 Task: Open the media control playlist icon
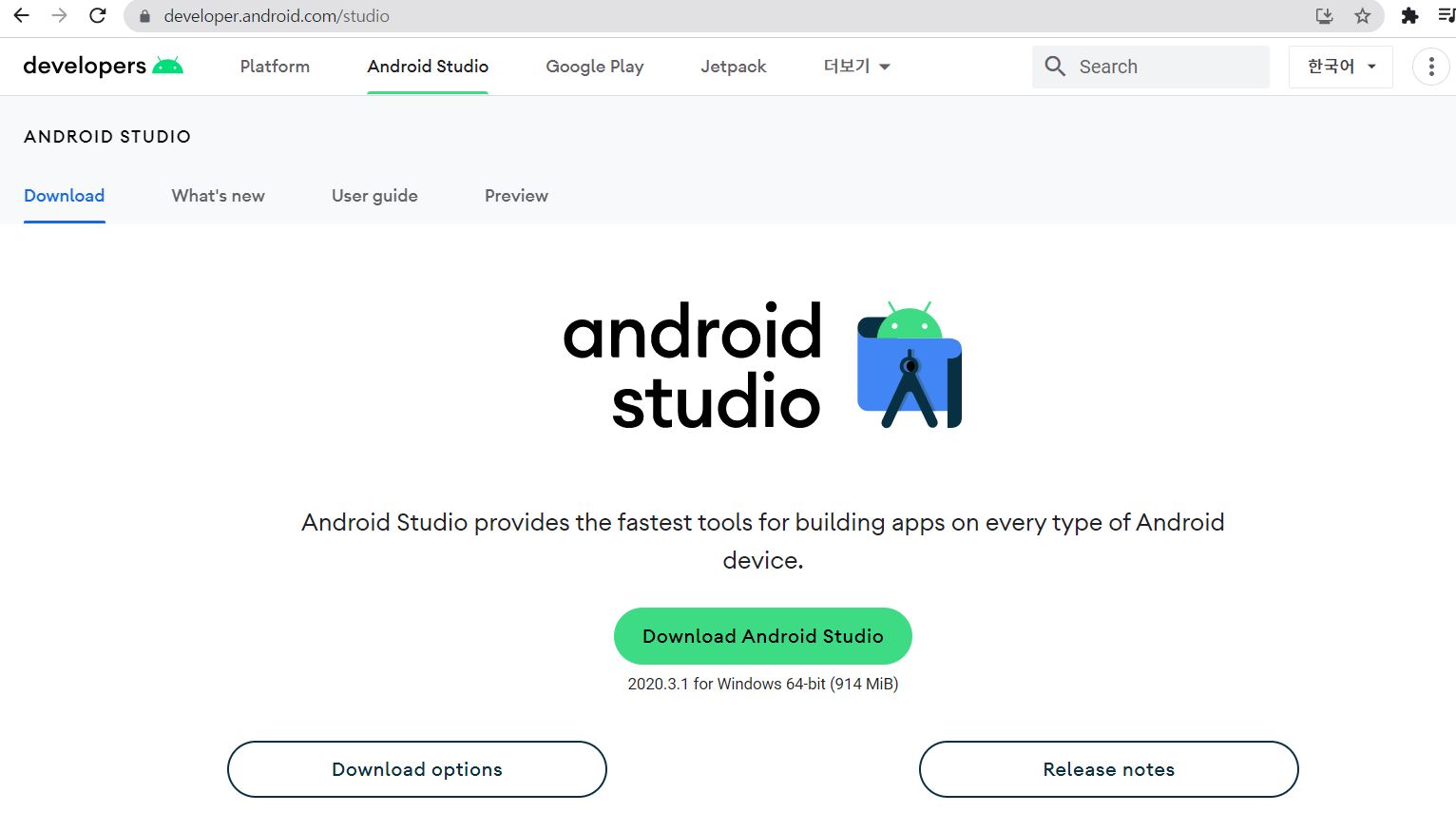tap(1446, 15)
